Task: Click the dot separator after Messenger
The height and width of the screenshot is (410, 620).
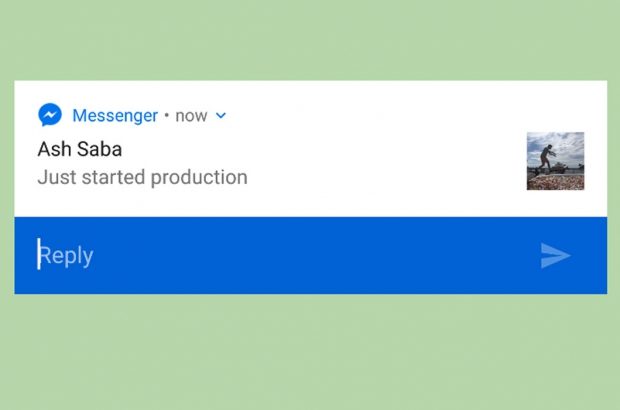Action: (x=167, y=116)
